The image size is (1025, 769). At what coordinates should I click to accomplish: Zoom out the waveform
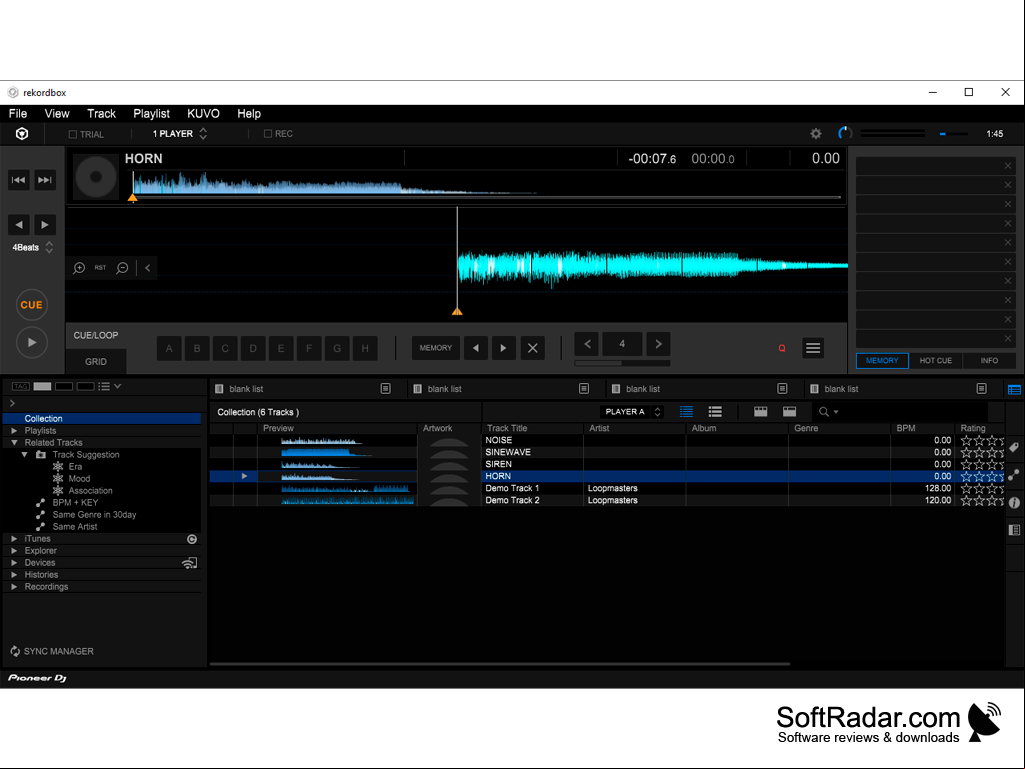[122, 268]
